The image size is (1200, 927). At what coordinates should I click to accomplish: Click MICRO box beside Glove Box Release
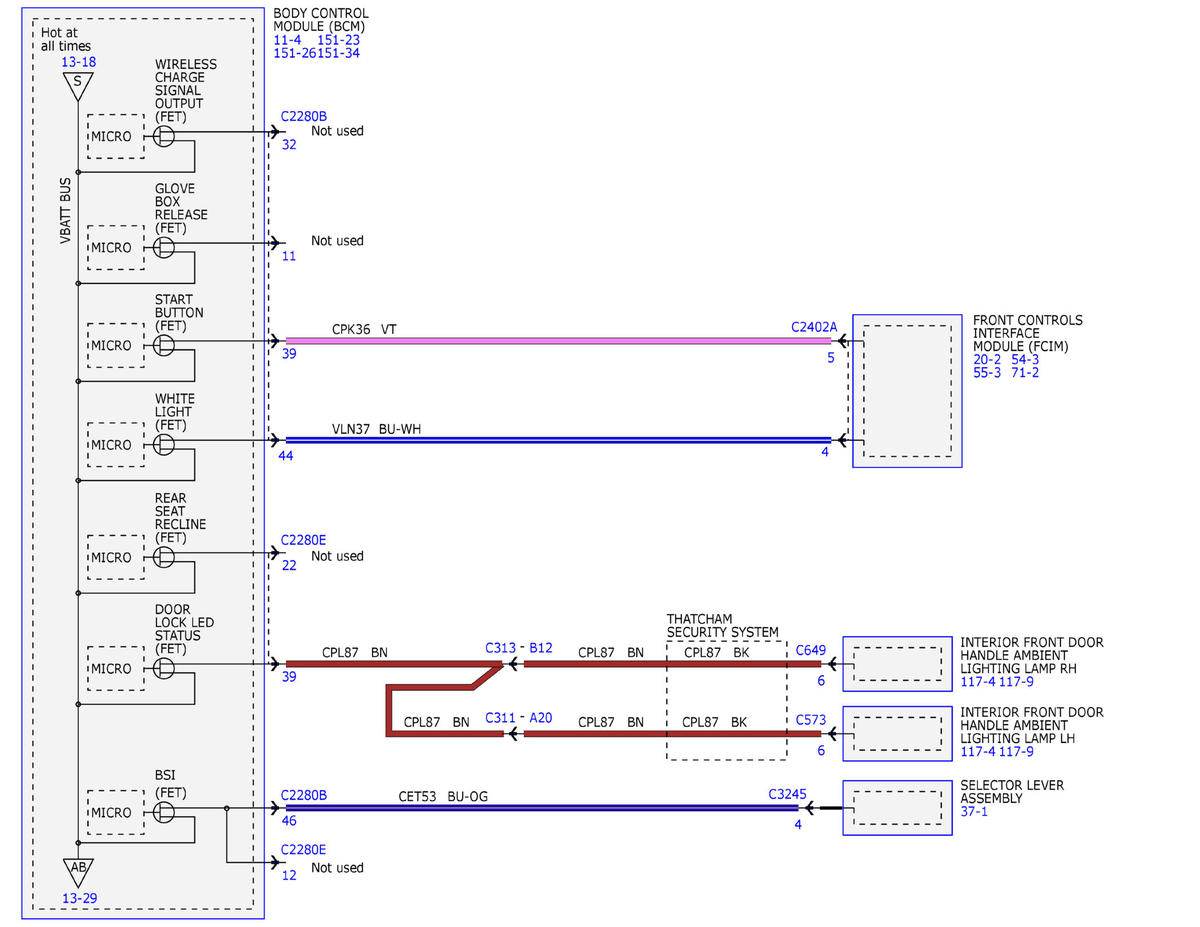(x=115, y=247)
